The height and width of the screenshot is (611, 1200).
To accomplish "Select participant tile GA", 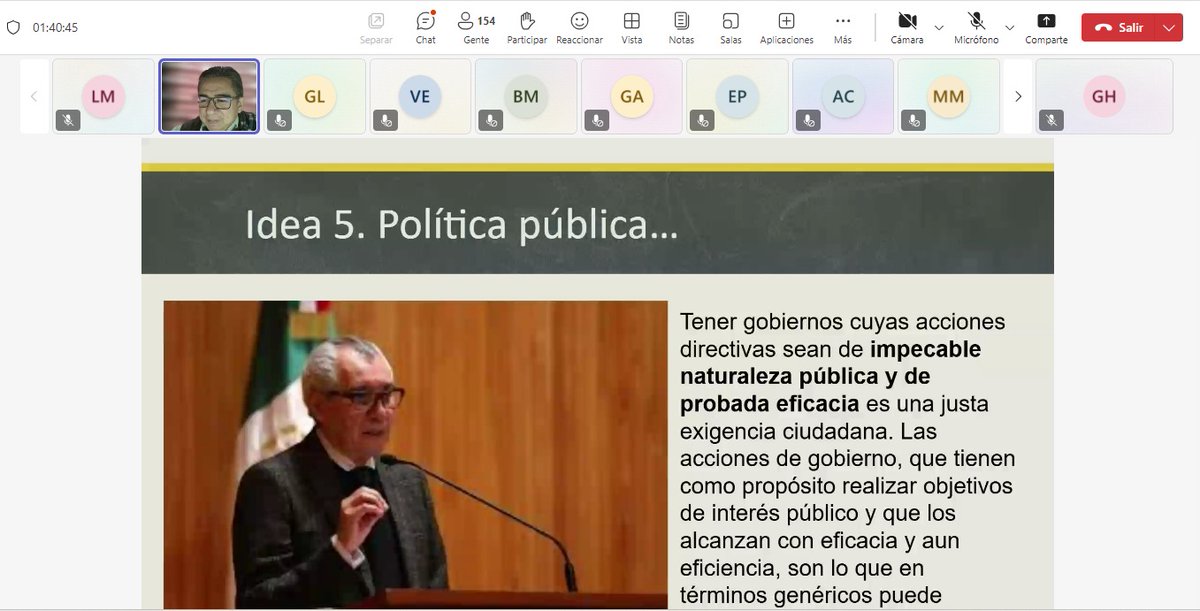I will 632,96.
